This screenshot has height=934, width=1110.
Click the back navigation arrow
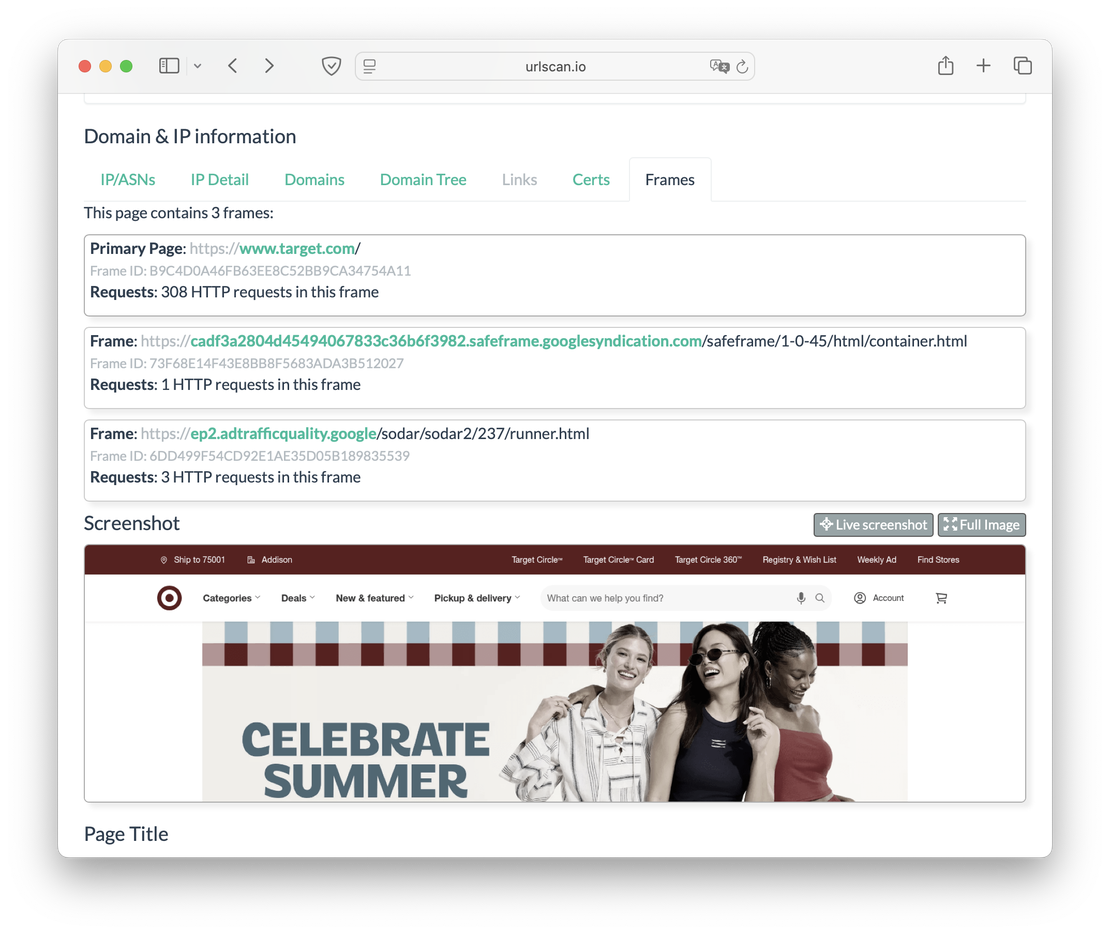point(233,65)
